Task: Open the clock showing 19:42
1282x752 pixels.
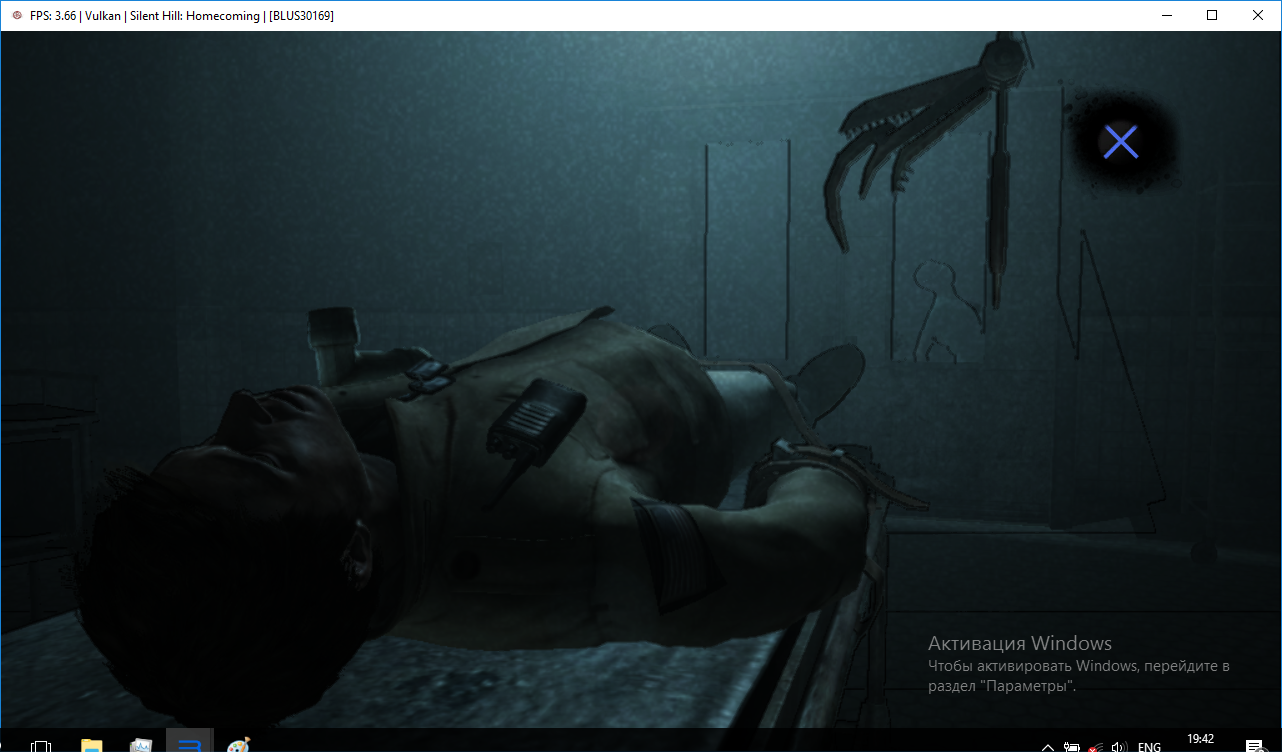Action: 1200,740
